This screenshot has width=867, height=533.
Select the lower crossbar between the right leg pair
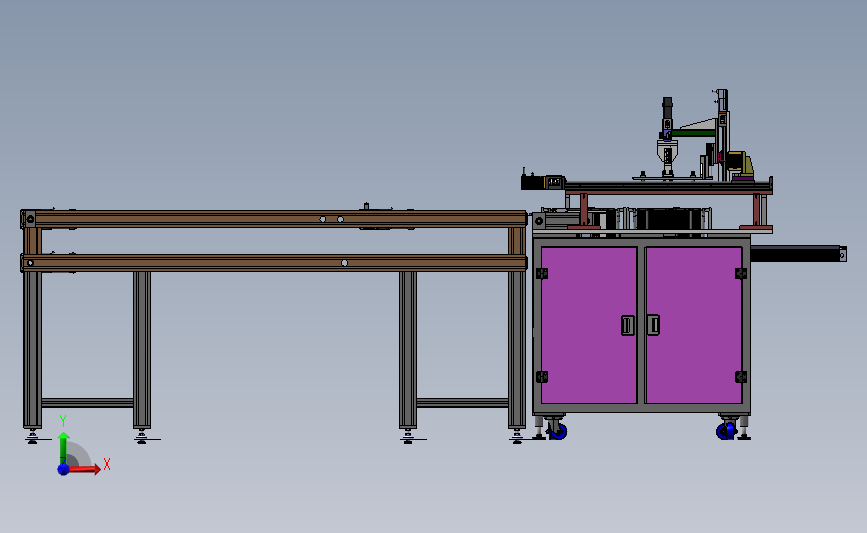[462, 403]
